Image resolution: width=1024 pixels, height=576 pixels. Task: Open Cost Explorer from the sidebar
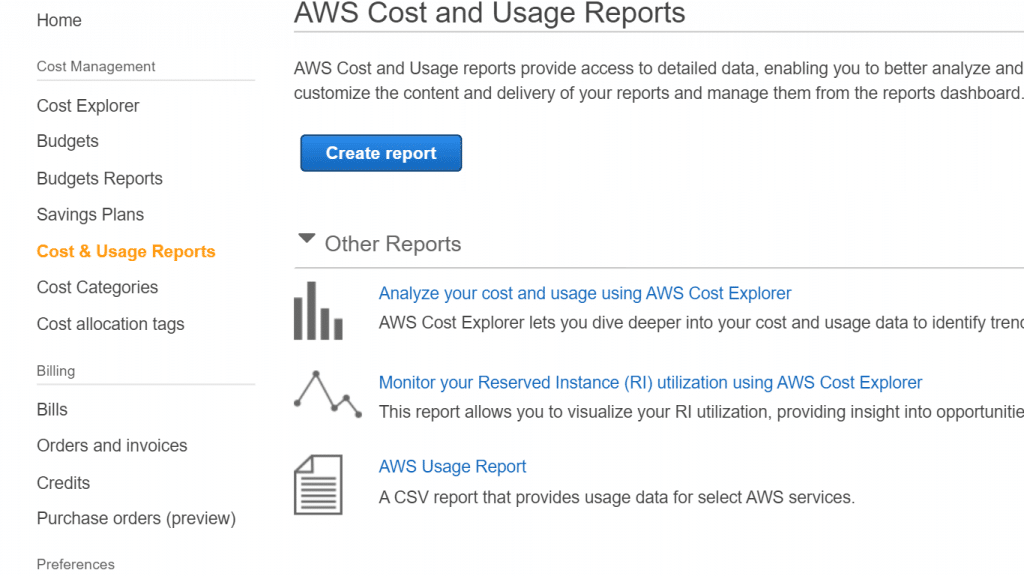[x=87, y=105]
